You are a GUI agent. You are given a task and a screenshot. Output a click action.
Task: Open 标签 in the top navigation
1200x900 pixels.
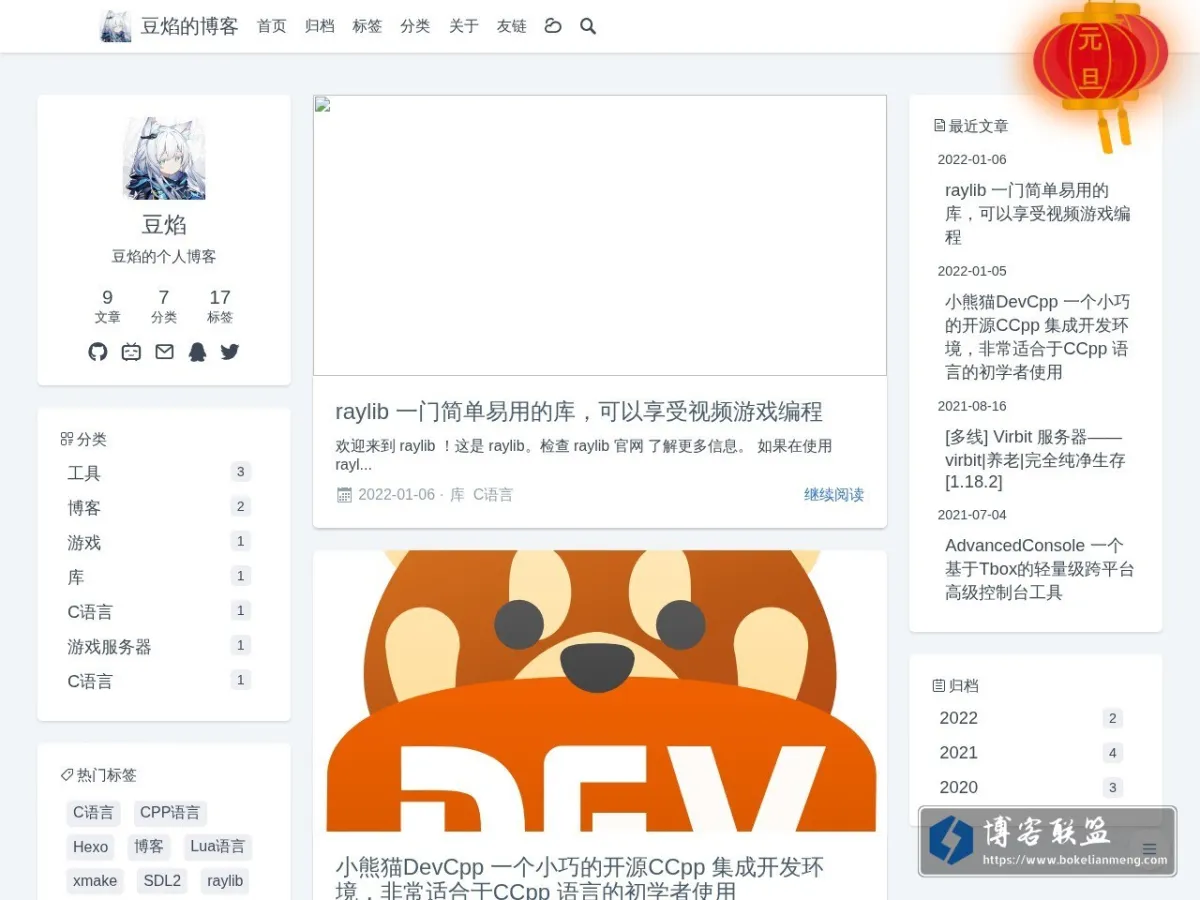click(x=368, y=26)
